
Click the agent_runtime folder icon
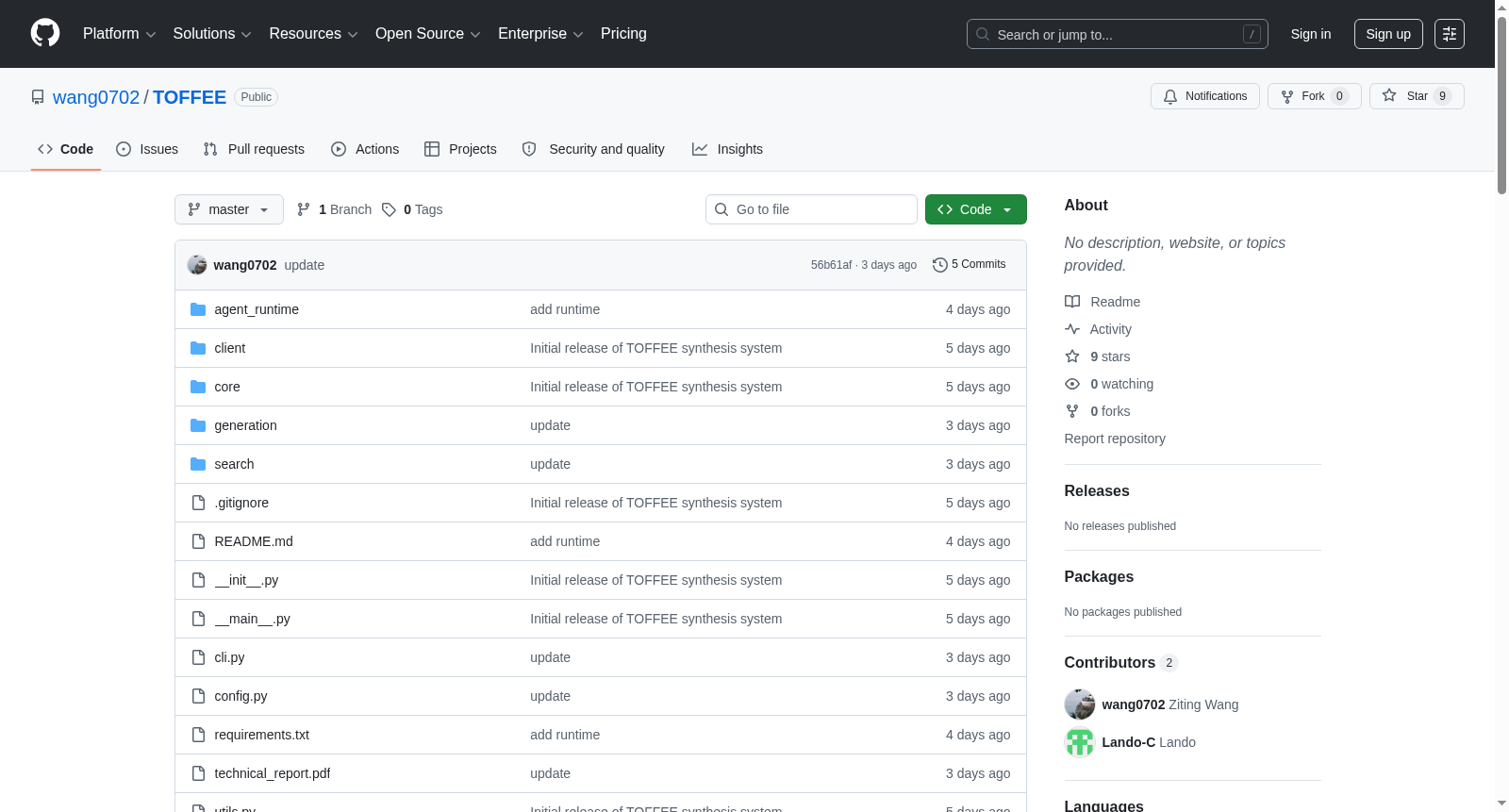pos(198,309)
